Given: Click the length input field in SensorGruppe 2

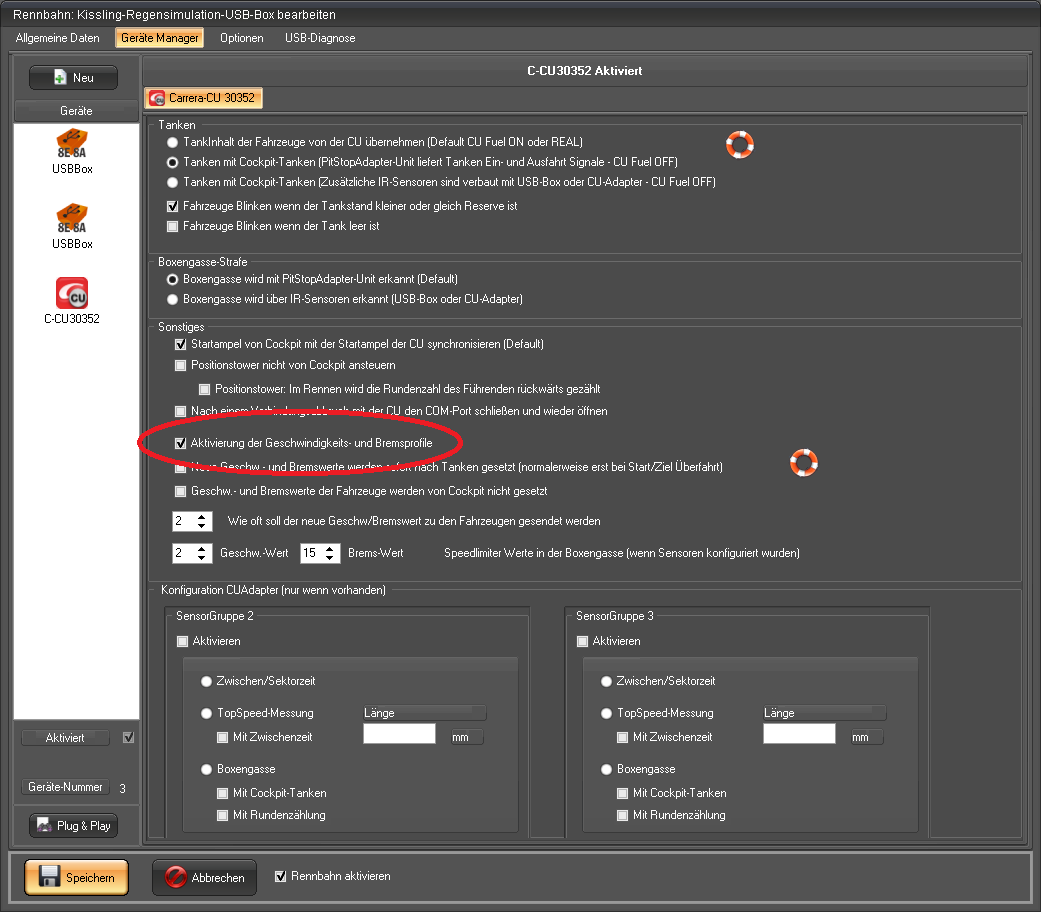Looking at the screenshot, I should 399,735.
